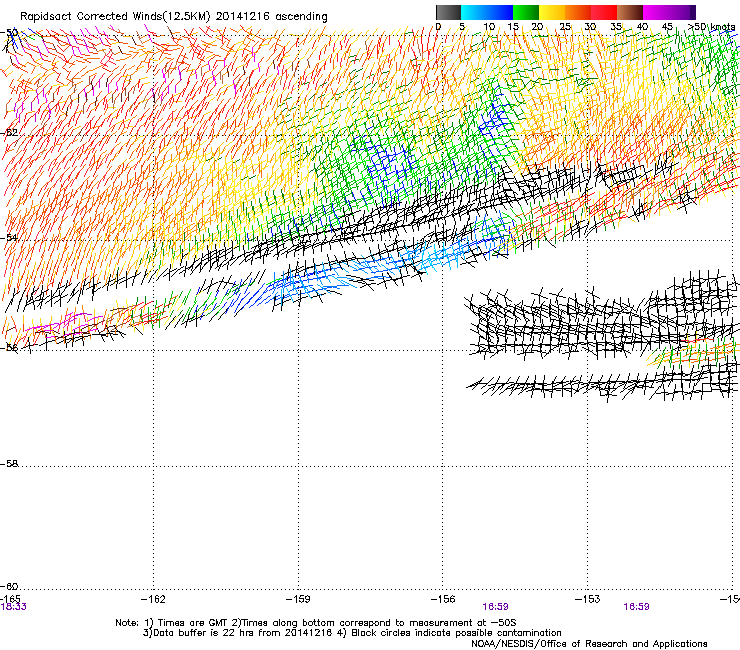Click the "NOAA/NESDIS/Office of Research and Applications" credit
Viewport: 740px width, 650px height.
589,643
